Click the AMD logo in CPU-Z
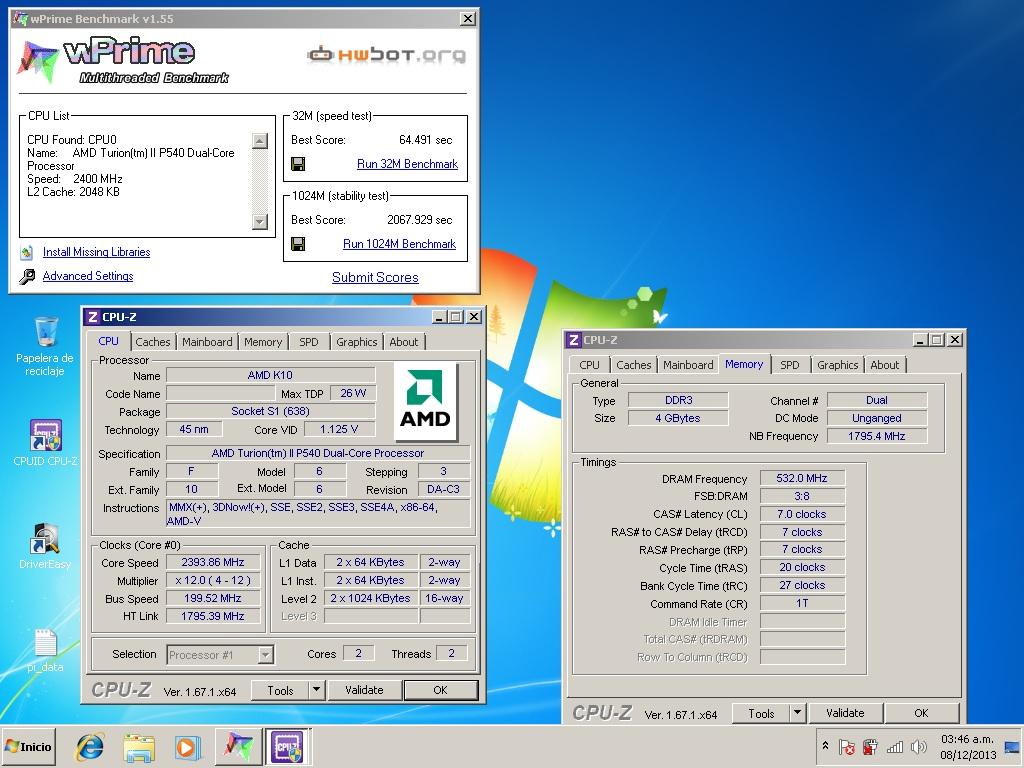 coord(425,400)
